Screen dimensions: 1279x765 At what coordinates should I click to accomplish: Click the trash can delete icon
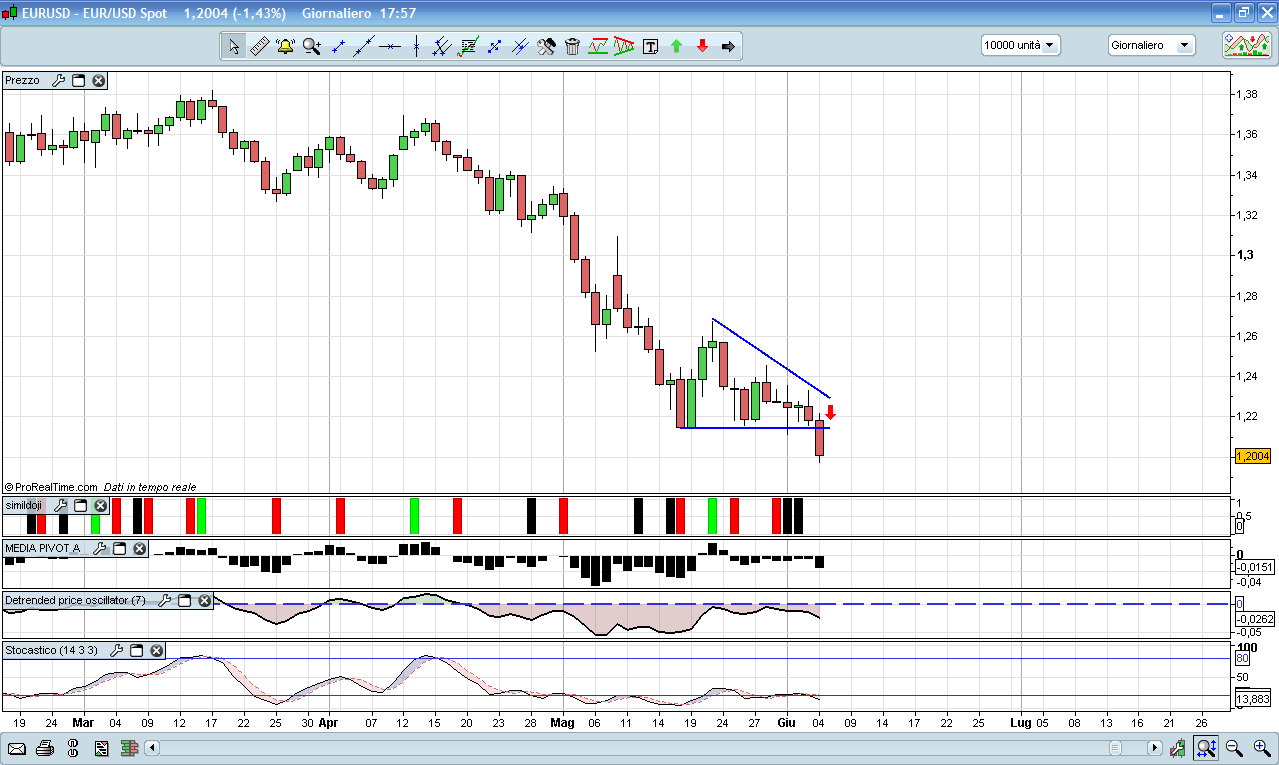pos(572,46)
